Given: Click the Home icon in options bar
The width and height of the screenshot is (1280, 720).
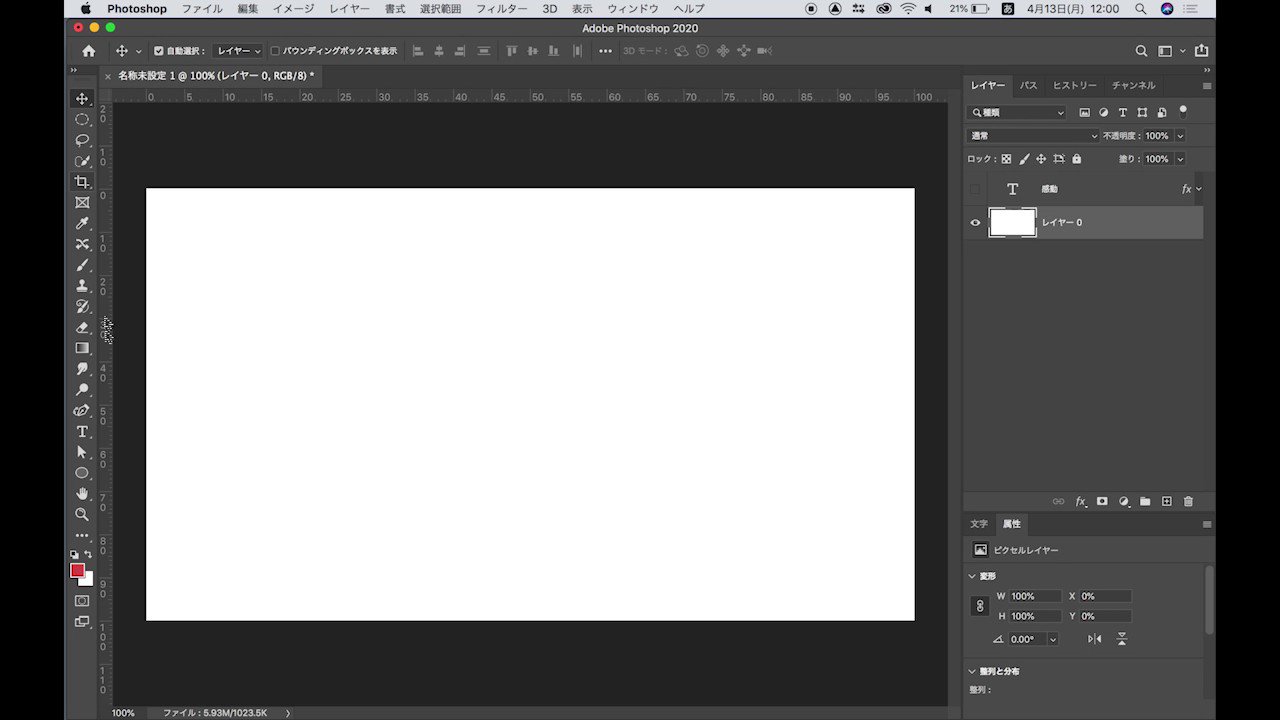Looking at the screenshot, I should click(89, 51).
